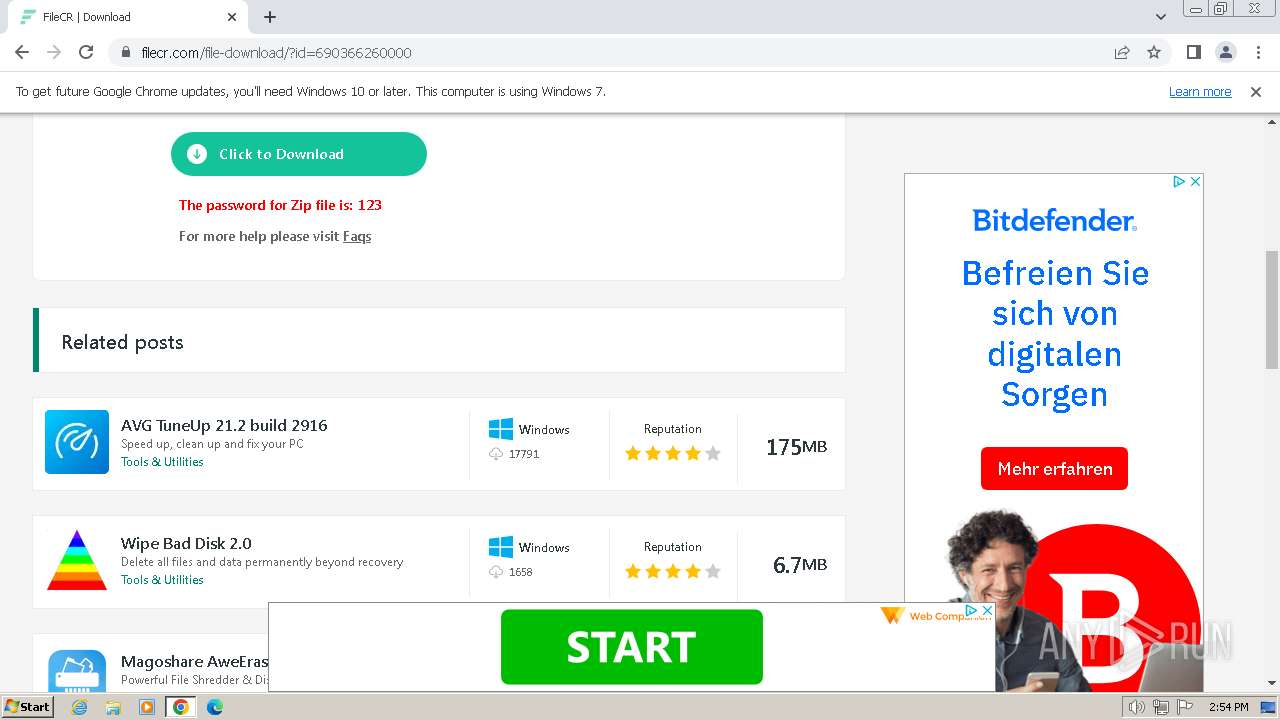Open Tools & Utilities category under Wipe Bad Disk
The image size is (1280, 720).
pos(162,580)
